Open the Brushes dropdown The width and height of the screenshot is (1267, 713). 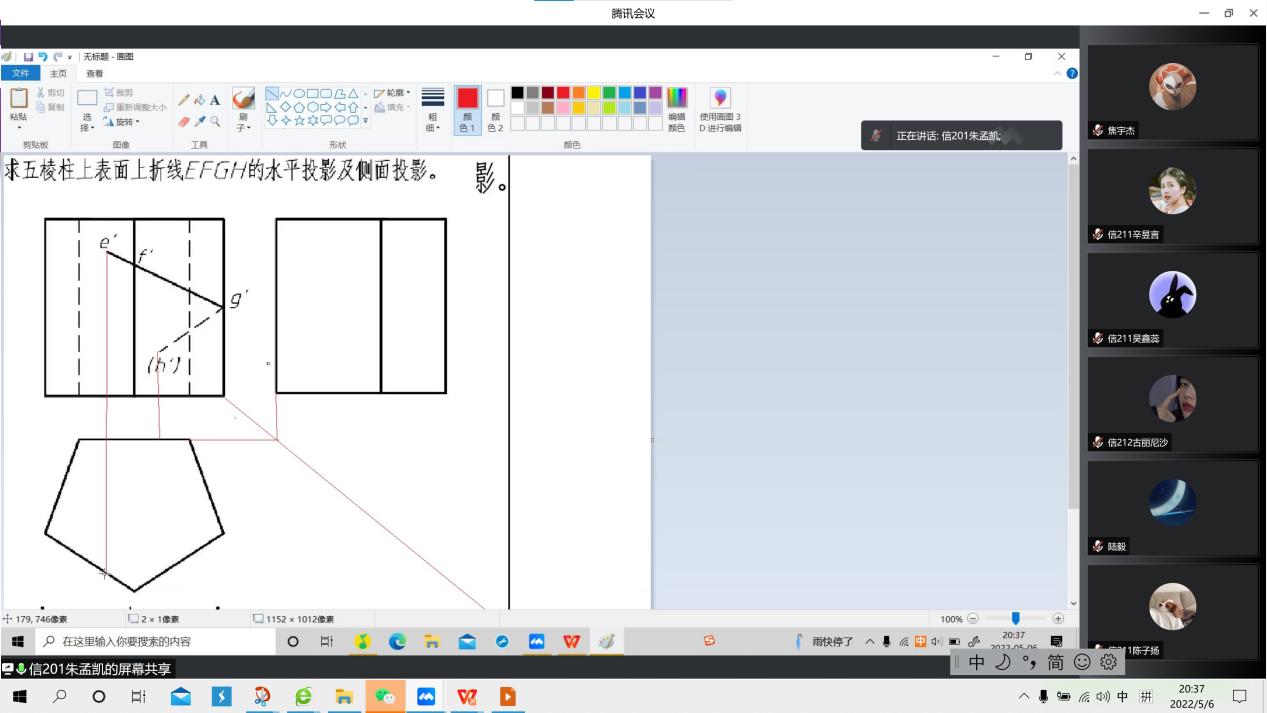coord(243,110)
